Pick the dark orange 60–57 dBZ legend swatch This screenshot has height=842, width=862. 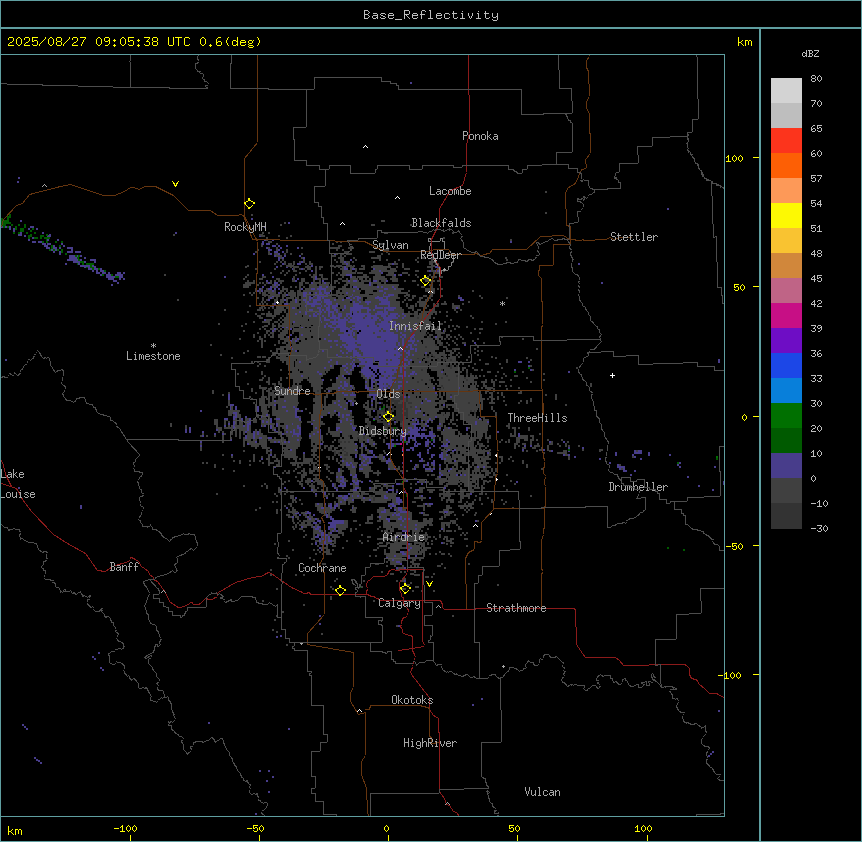coord(786,165)
